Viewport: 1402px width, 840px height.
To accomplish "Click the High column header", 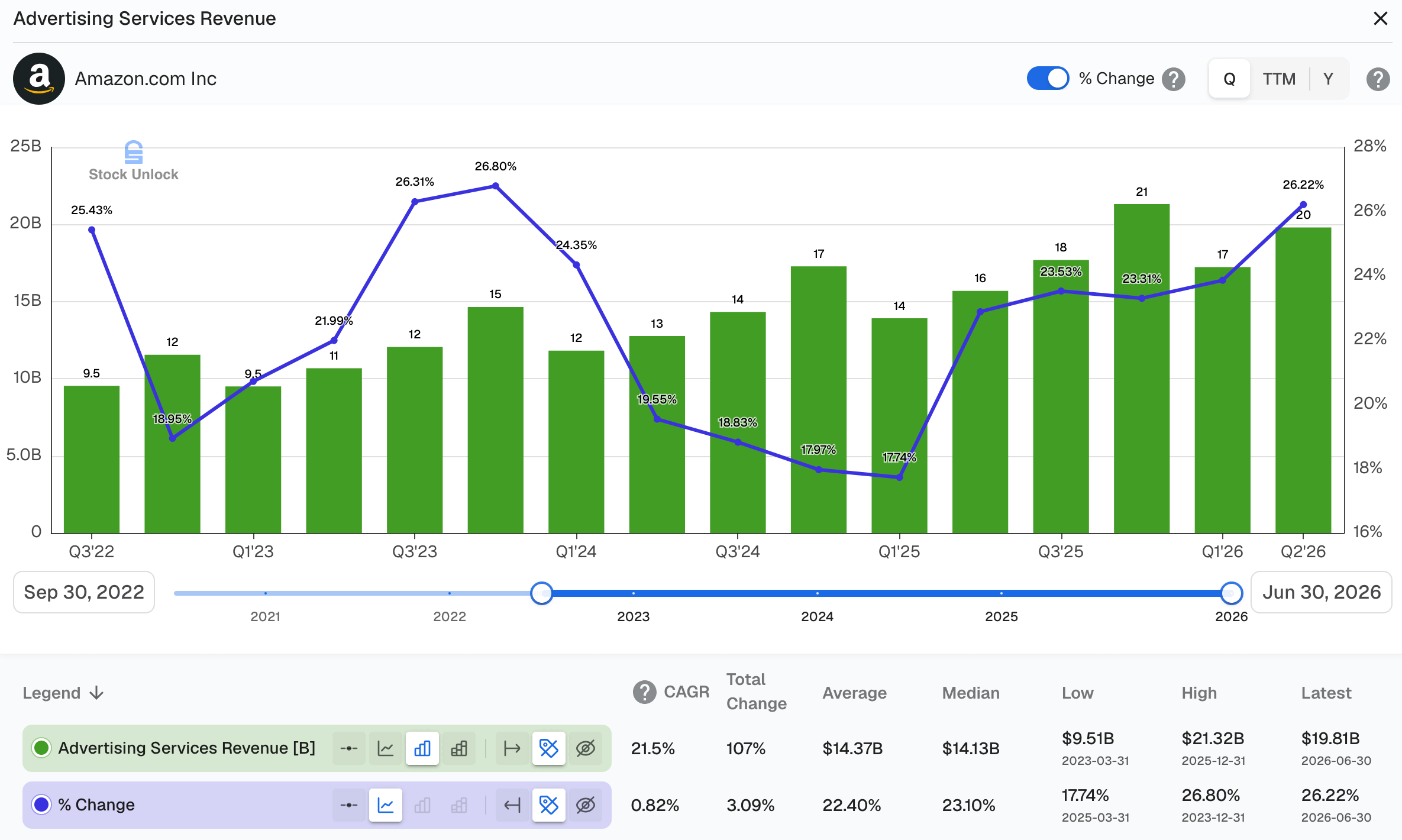I will click(x=1199, y=693).
